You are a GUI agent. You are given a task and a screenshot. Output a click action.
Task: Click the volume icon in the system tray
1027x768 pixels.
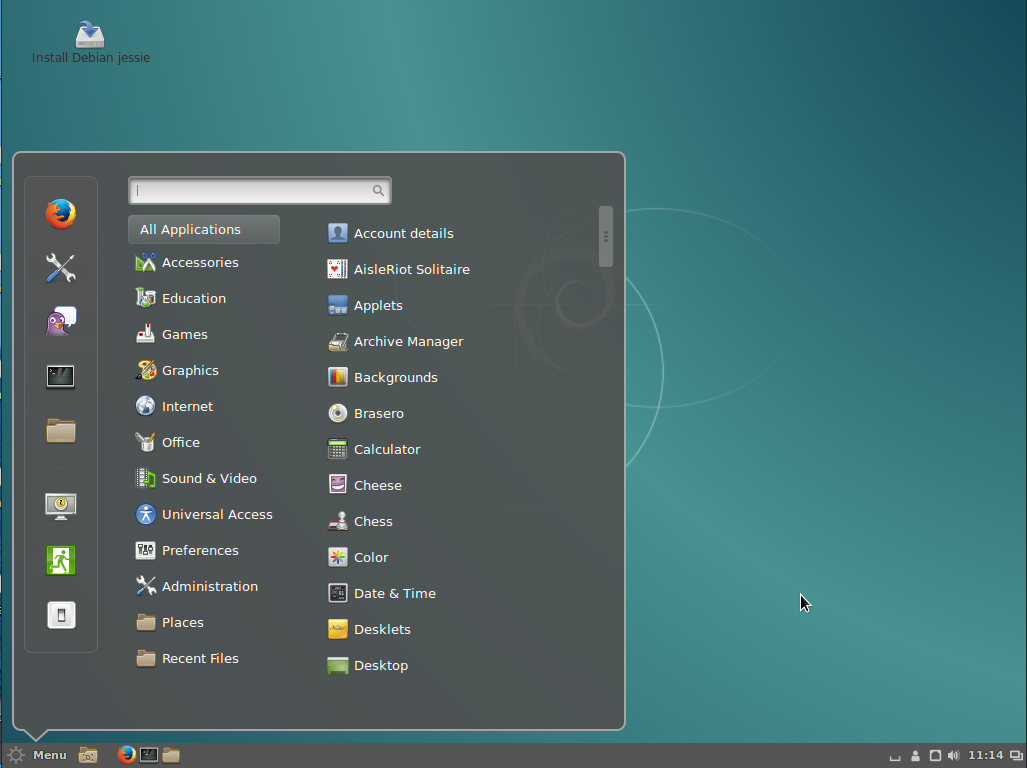[954, 755]
